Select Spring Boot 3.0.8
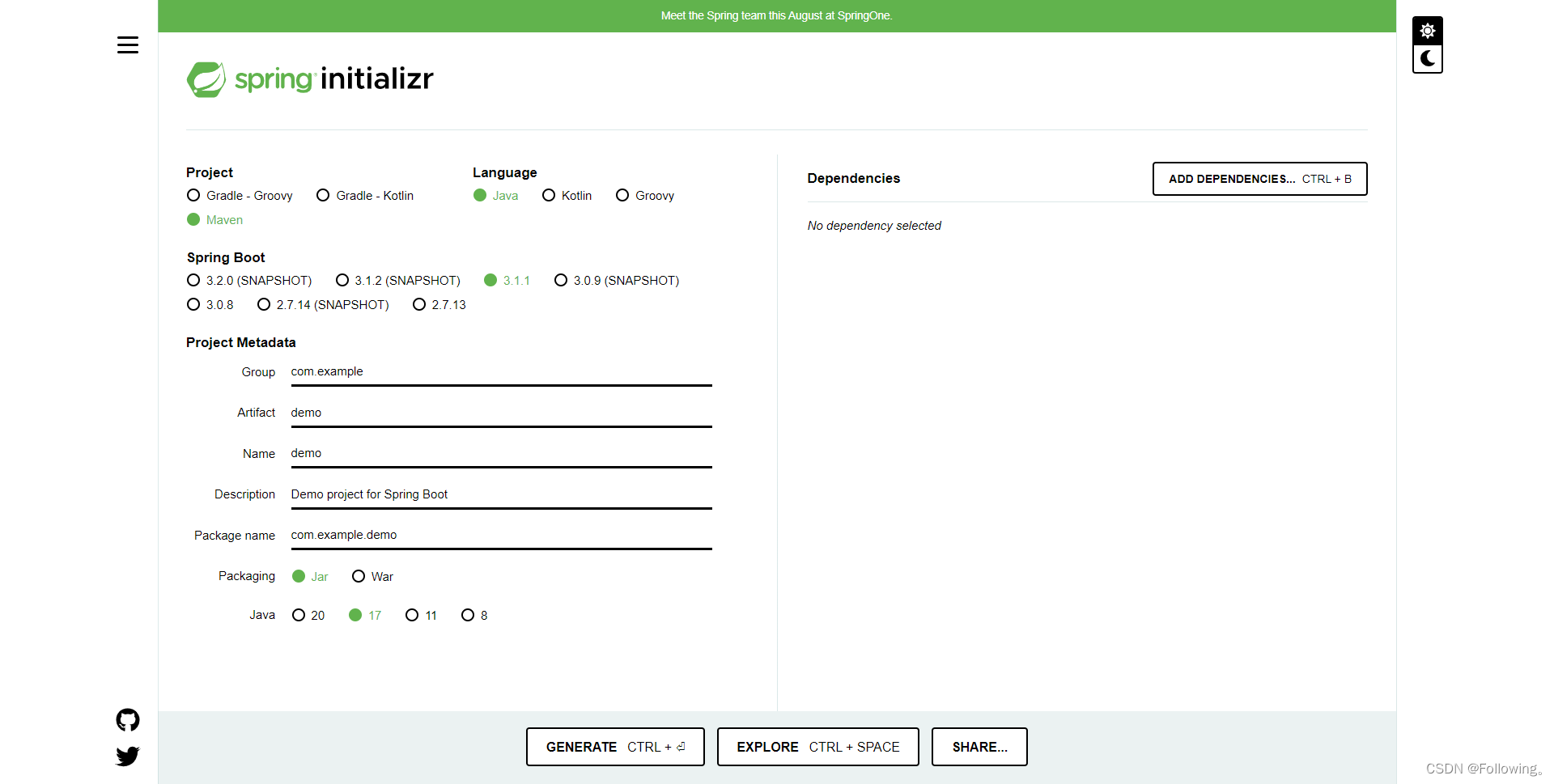This screenshot has width=1554, height=784. pos(210,305)
